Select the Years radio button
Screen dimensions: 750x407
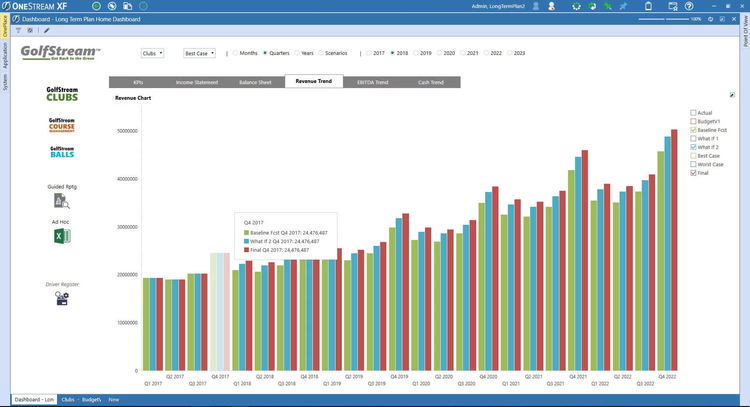297,53
